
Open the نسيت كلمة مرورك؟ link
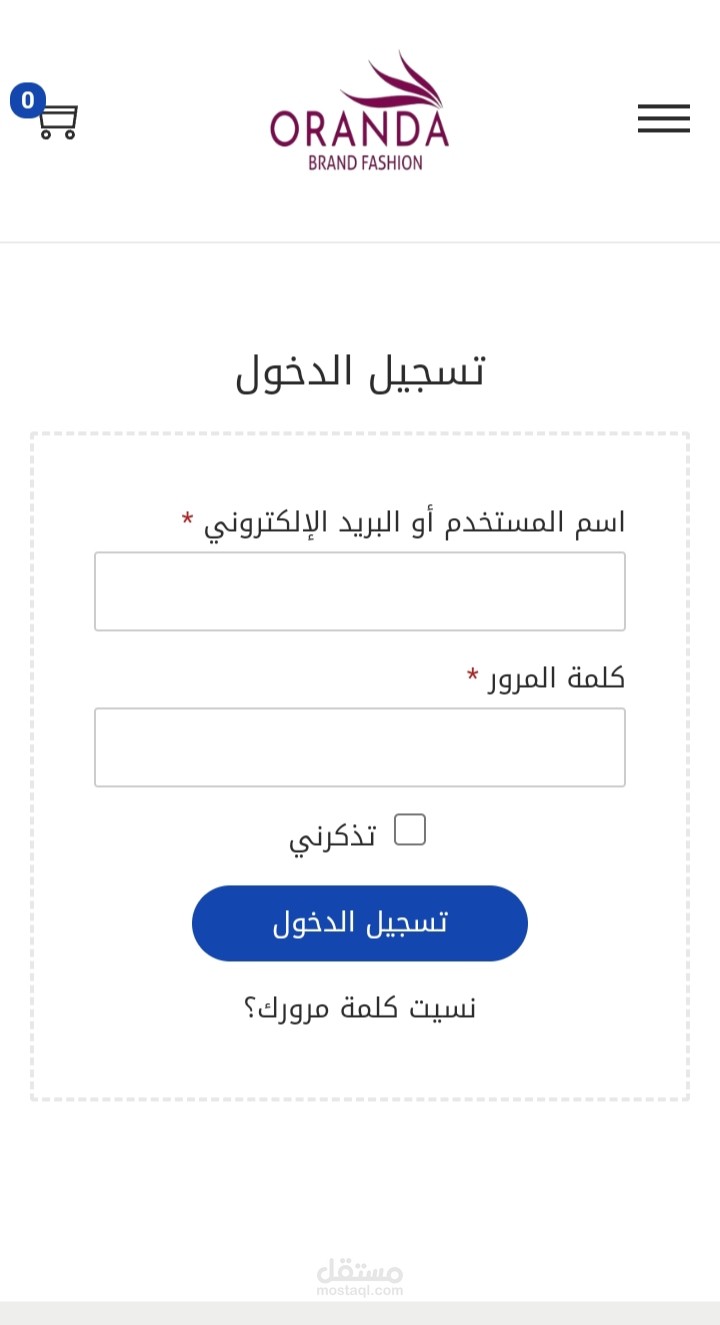[x=360, y=1008]
